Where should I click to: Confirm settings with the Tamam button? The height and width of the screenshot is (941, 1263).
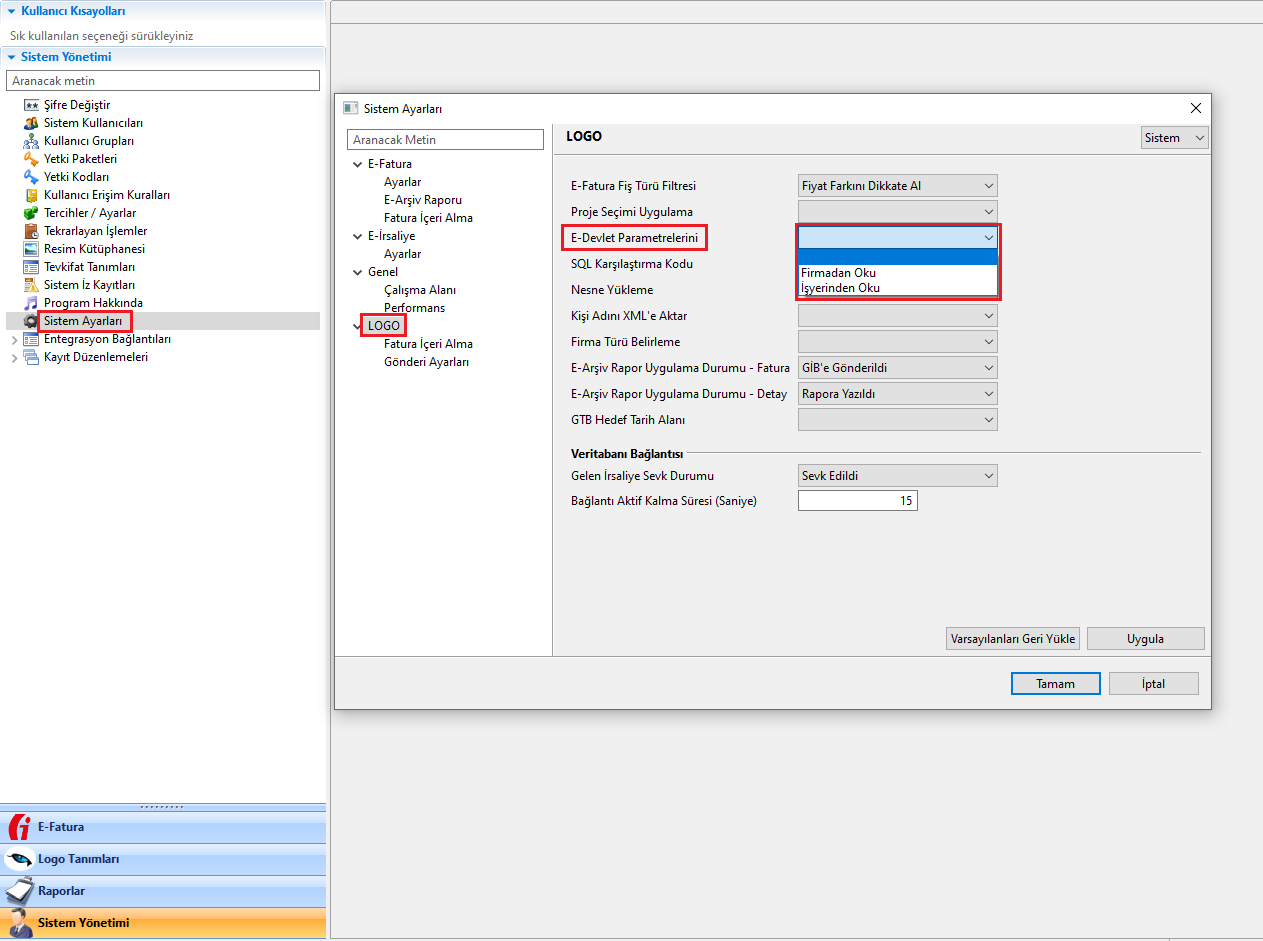coord(1055,684)
